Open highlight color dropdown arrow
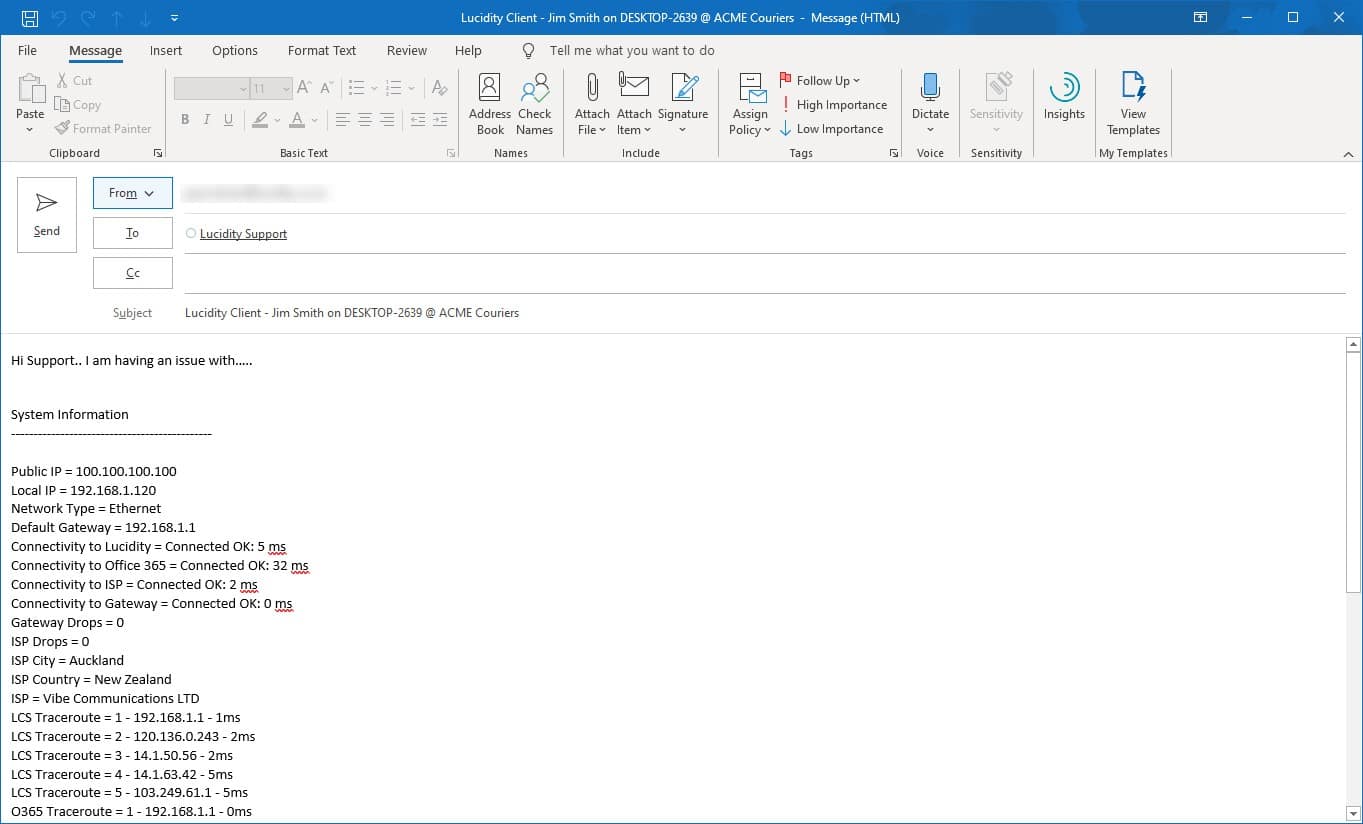The width and height of the screenshot is (1363, 824). click(277, 120)
